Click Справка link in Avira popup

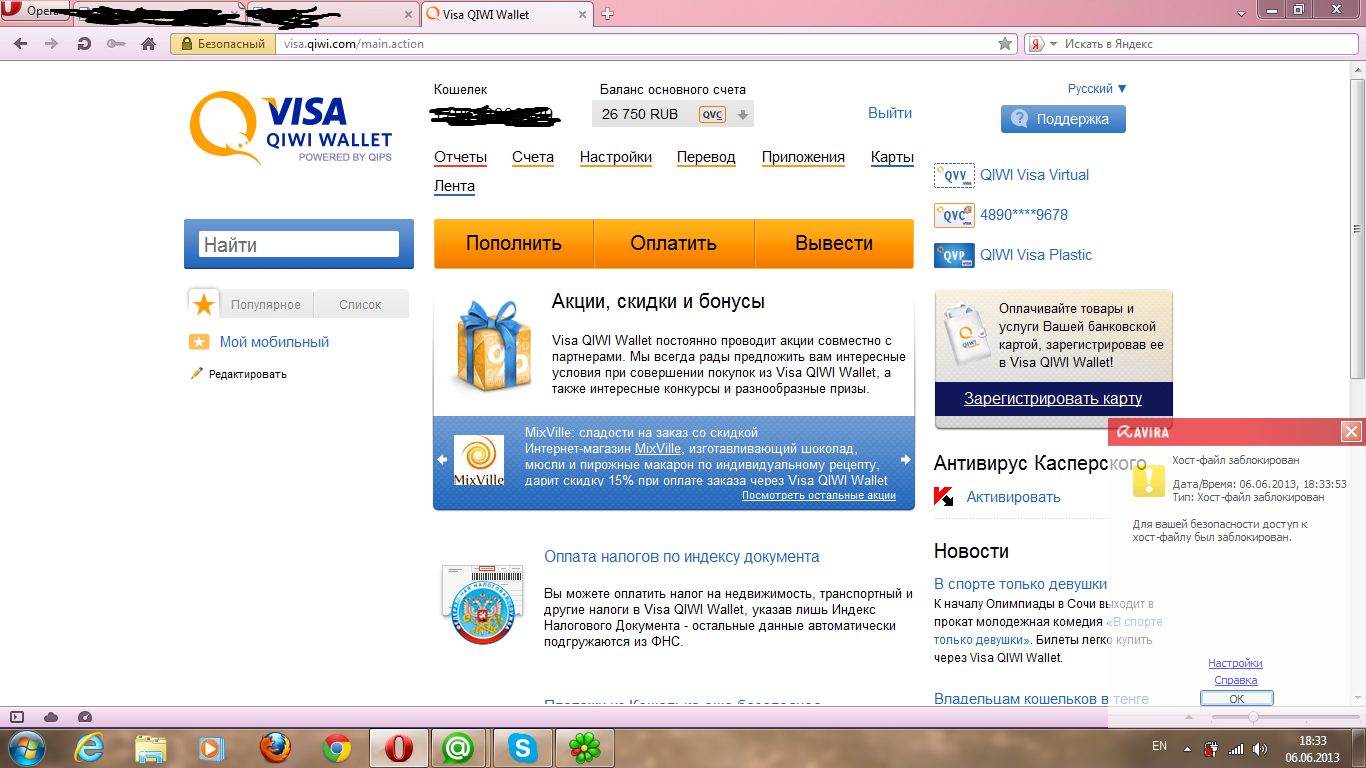1236,680
